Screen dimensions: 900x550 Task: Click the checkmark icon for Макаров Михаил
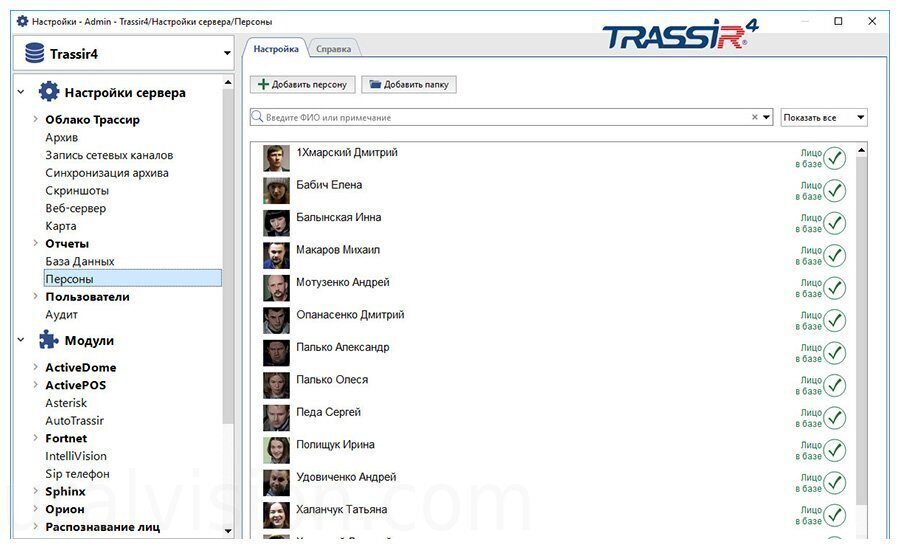tap(834, 255)
